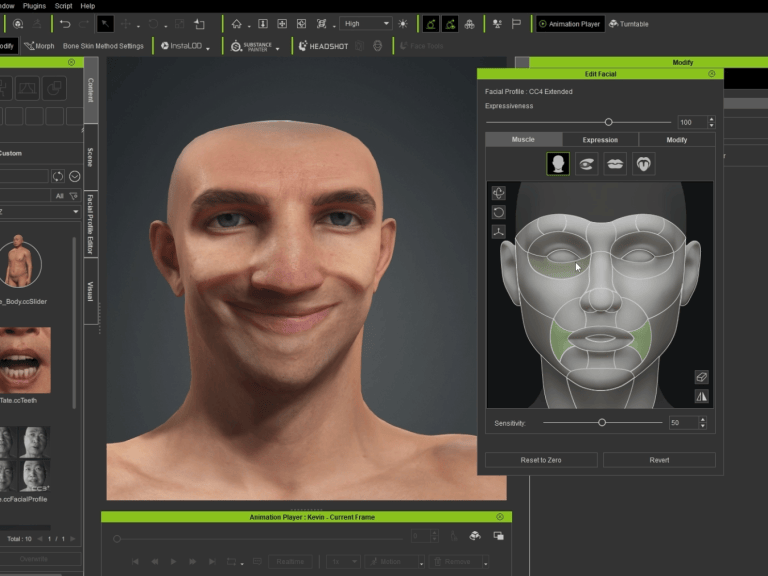Open the Facial Profile Editor side tab
Image resolution: width=768 pixels, height=576 pixels.
[91, 224]
